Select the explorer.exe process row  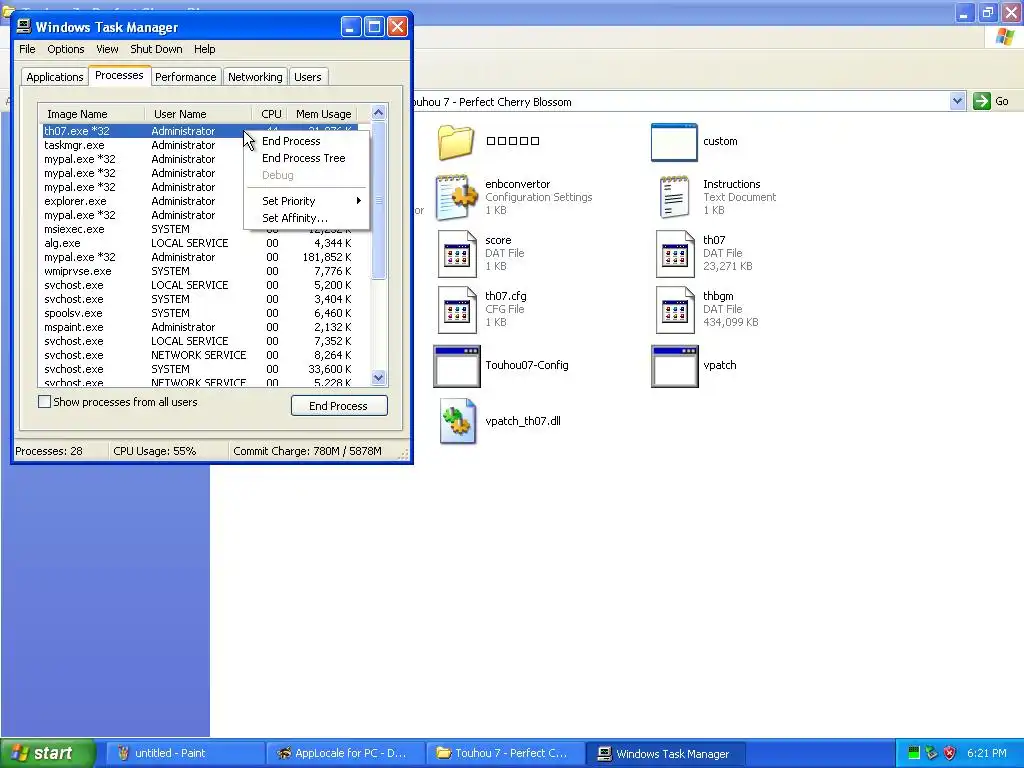point(140,201)
